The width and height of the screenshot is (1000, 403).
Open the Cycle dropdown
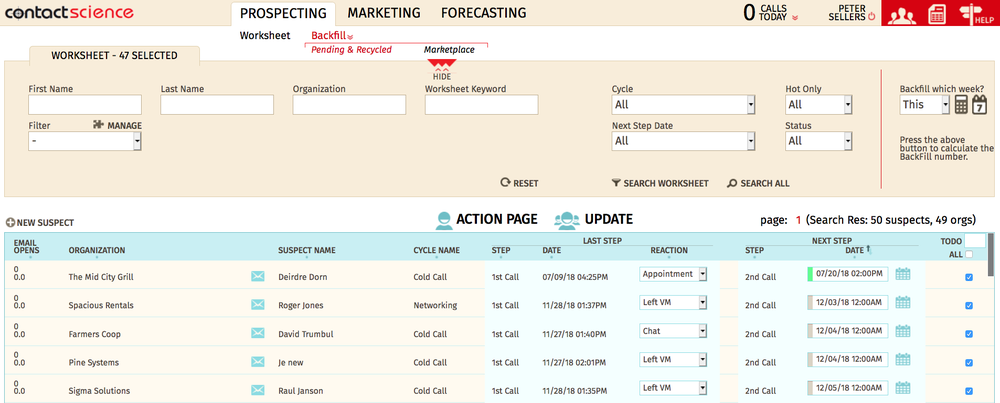(684, 105)
